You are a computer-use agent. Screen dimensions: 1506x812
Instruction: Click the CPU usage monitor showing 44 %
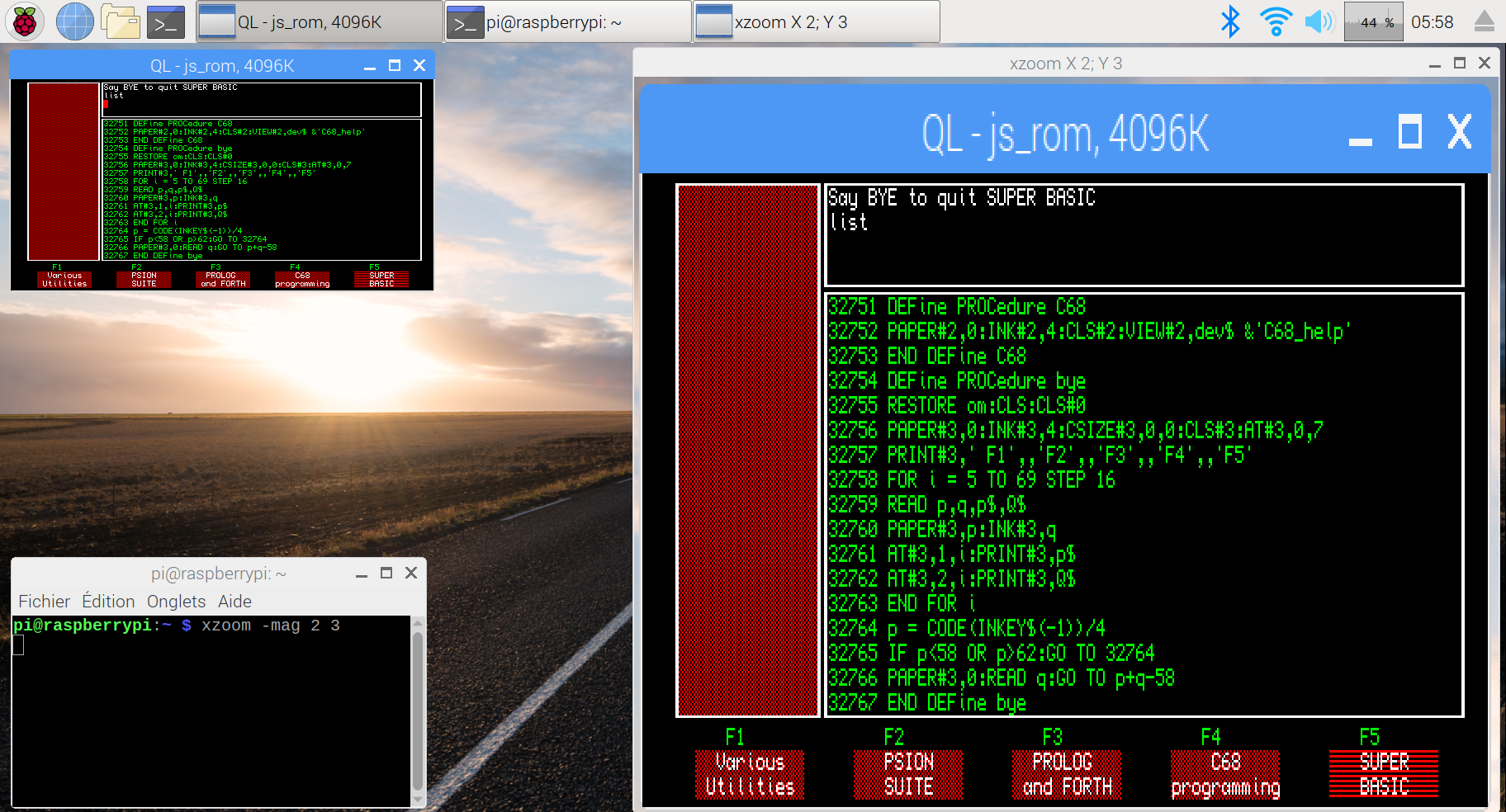[1374, 21]
